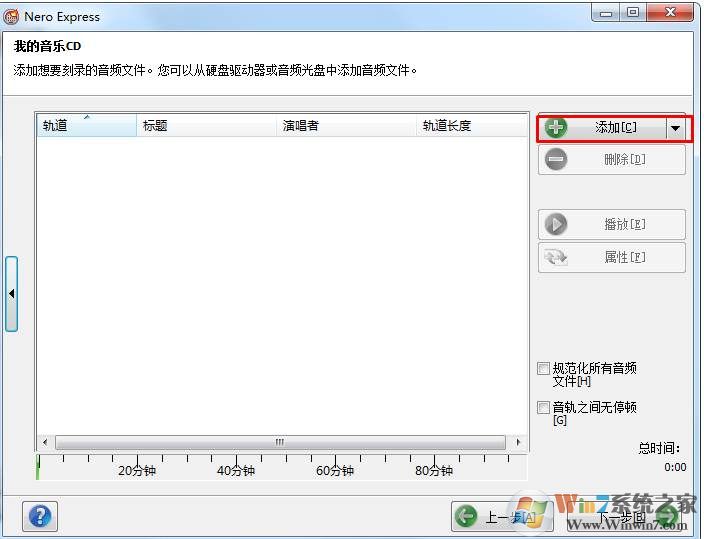The image size is (704, 539).
Task: Click the 60分钟 mark on the capacity bar
Action: pos(335,471)
